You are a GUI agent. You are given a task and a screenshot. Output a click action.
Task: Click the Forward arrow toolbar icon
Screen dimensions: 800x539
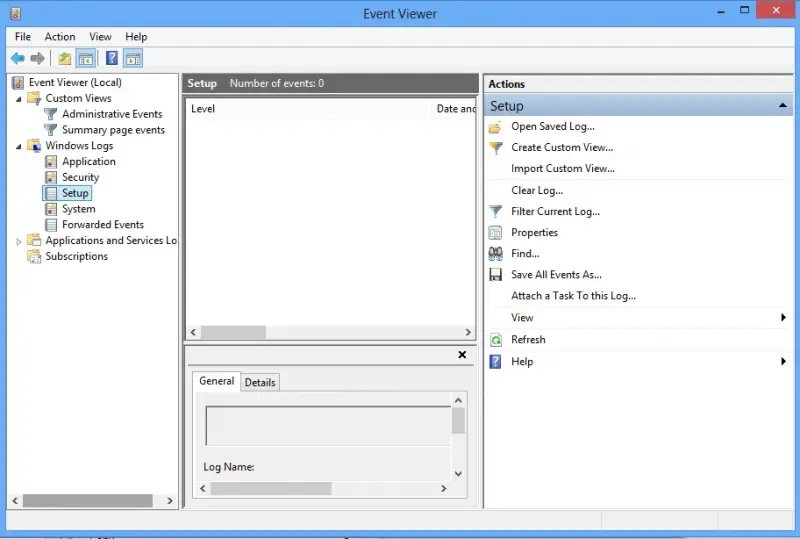pos(38,59)
